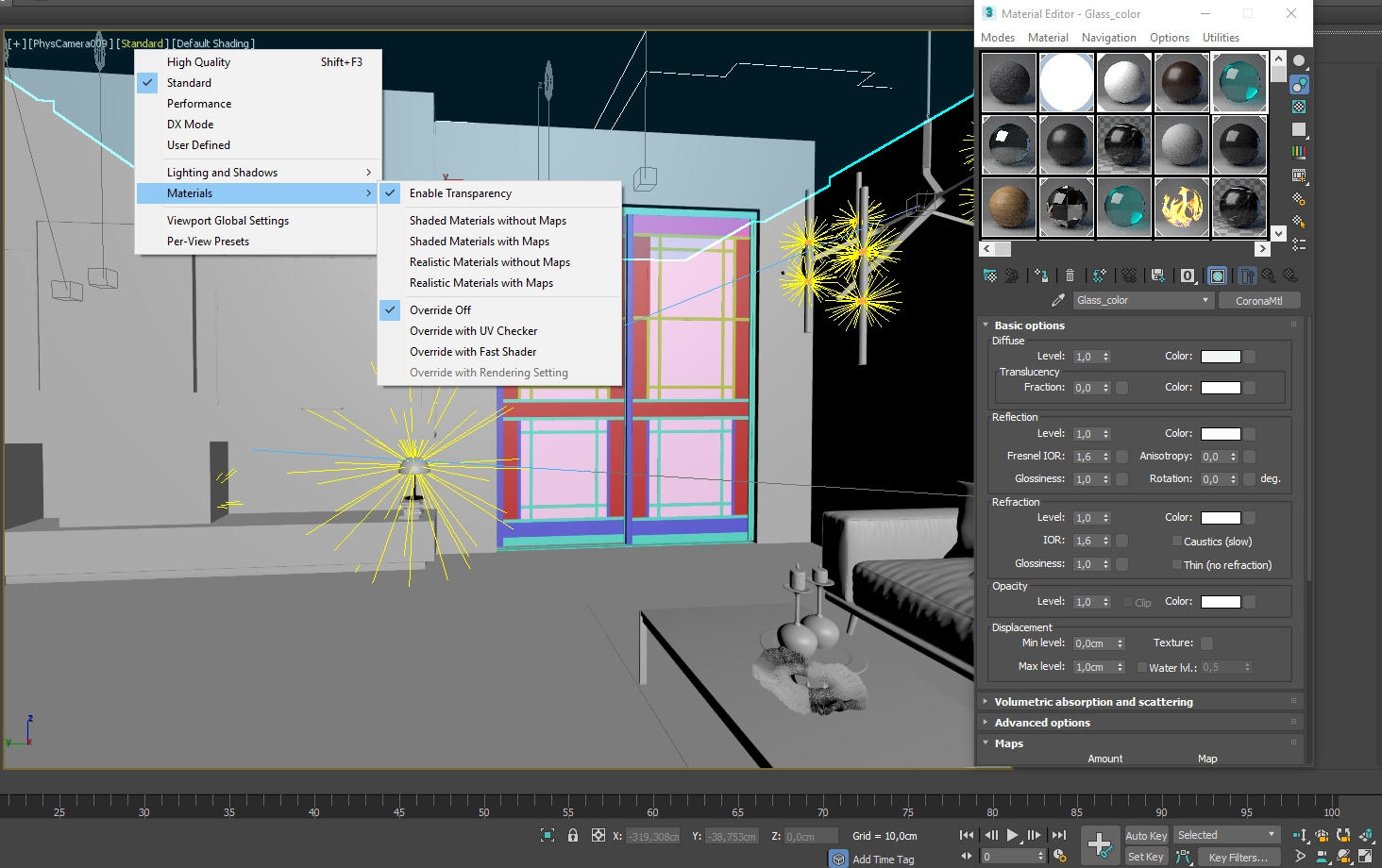Click the Reset Map/Mtl trash icon
Viewport: 1382px width, 868px height.
click(1070, 275)
